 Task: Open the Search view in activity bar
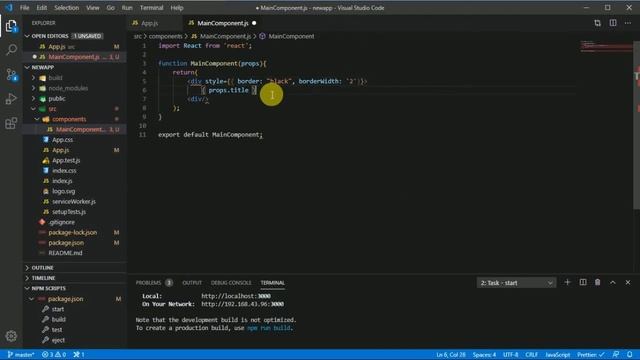click(11, 50)
